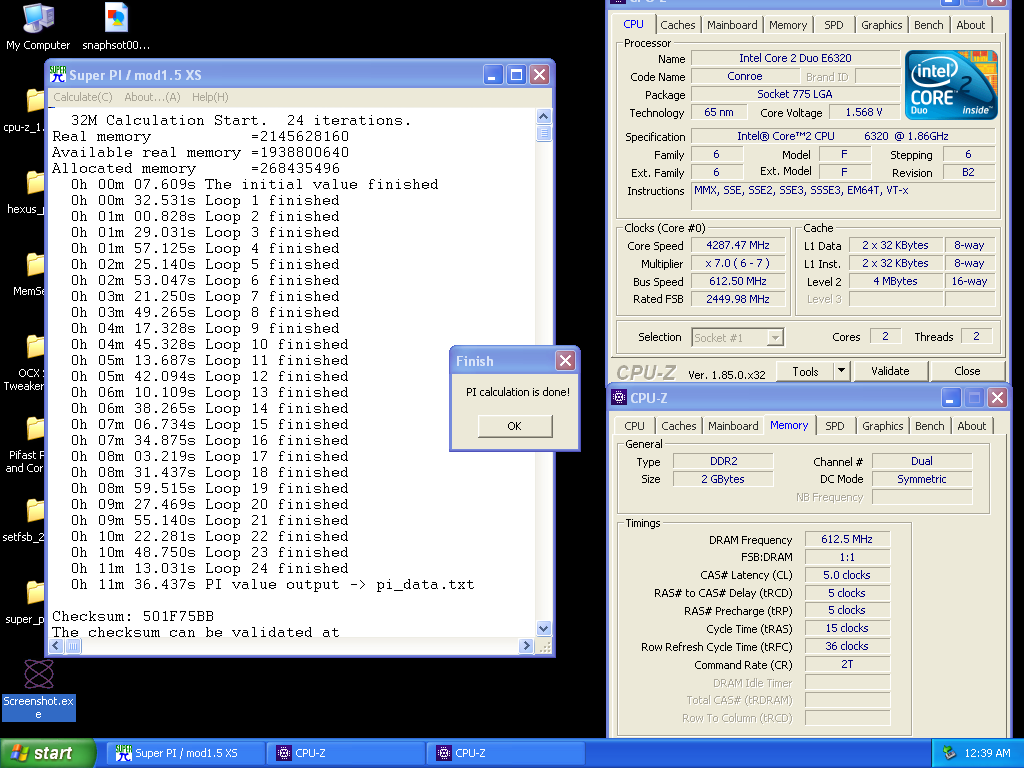Open the Calculate(C) menu

[82, 97]
